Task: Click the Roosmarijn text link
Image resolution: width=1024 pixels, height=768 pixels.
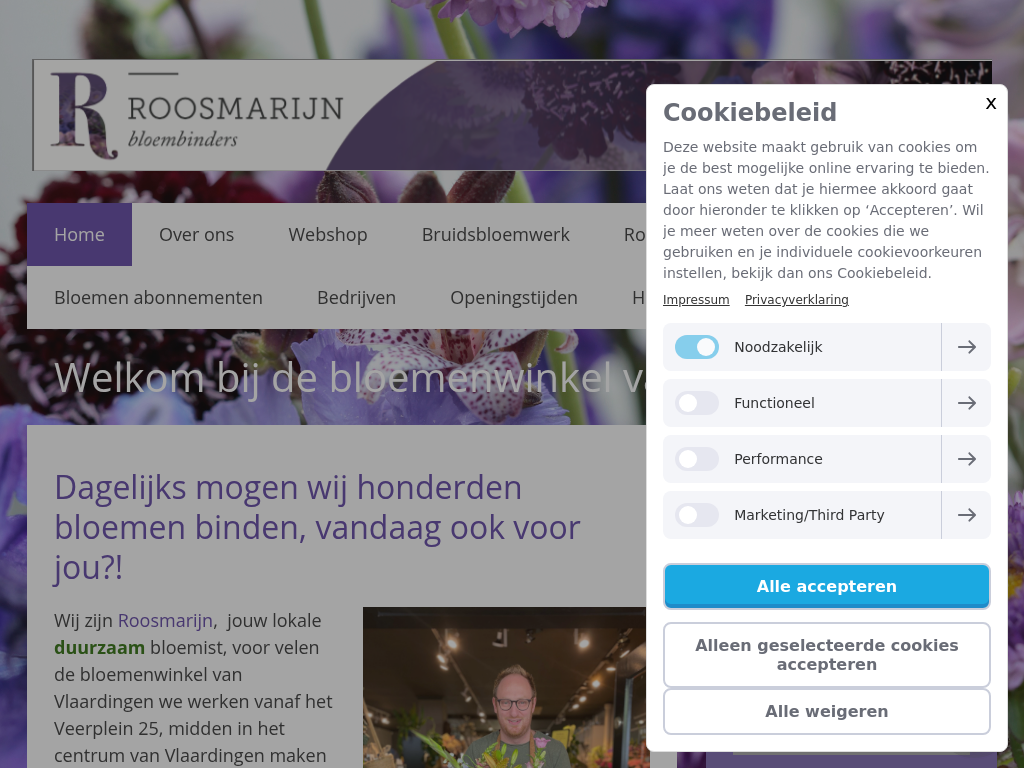Action: point(165,620)
